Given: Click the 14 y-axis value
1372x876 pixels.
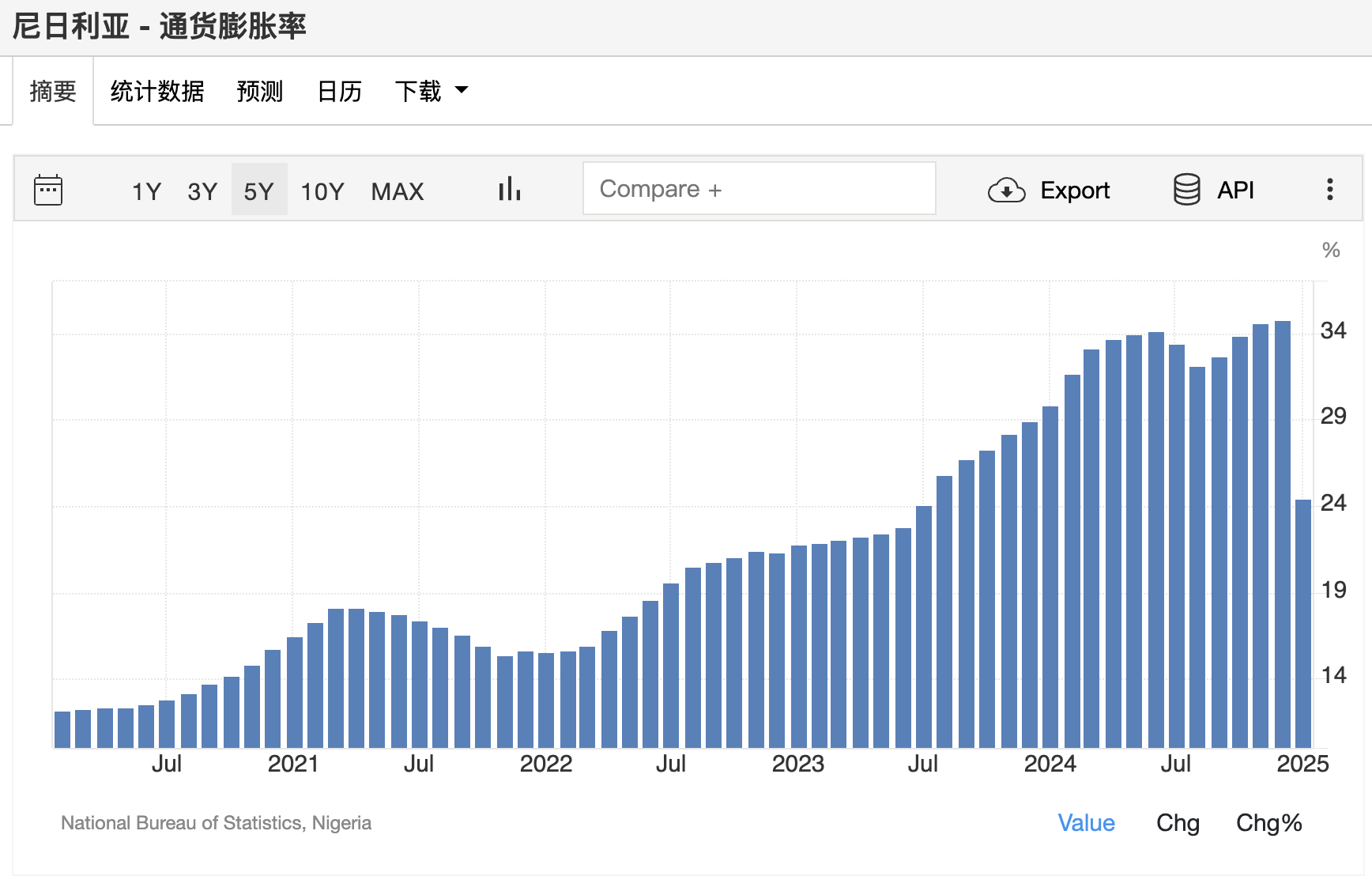Looking at the screenshot, I should coord(1333,675).
